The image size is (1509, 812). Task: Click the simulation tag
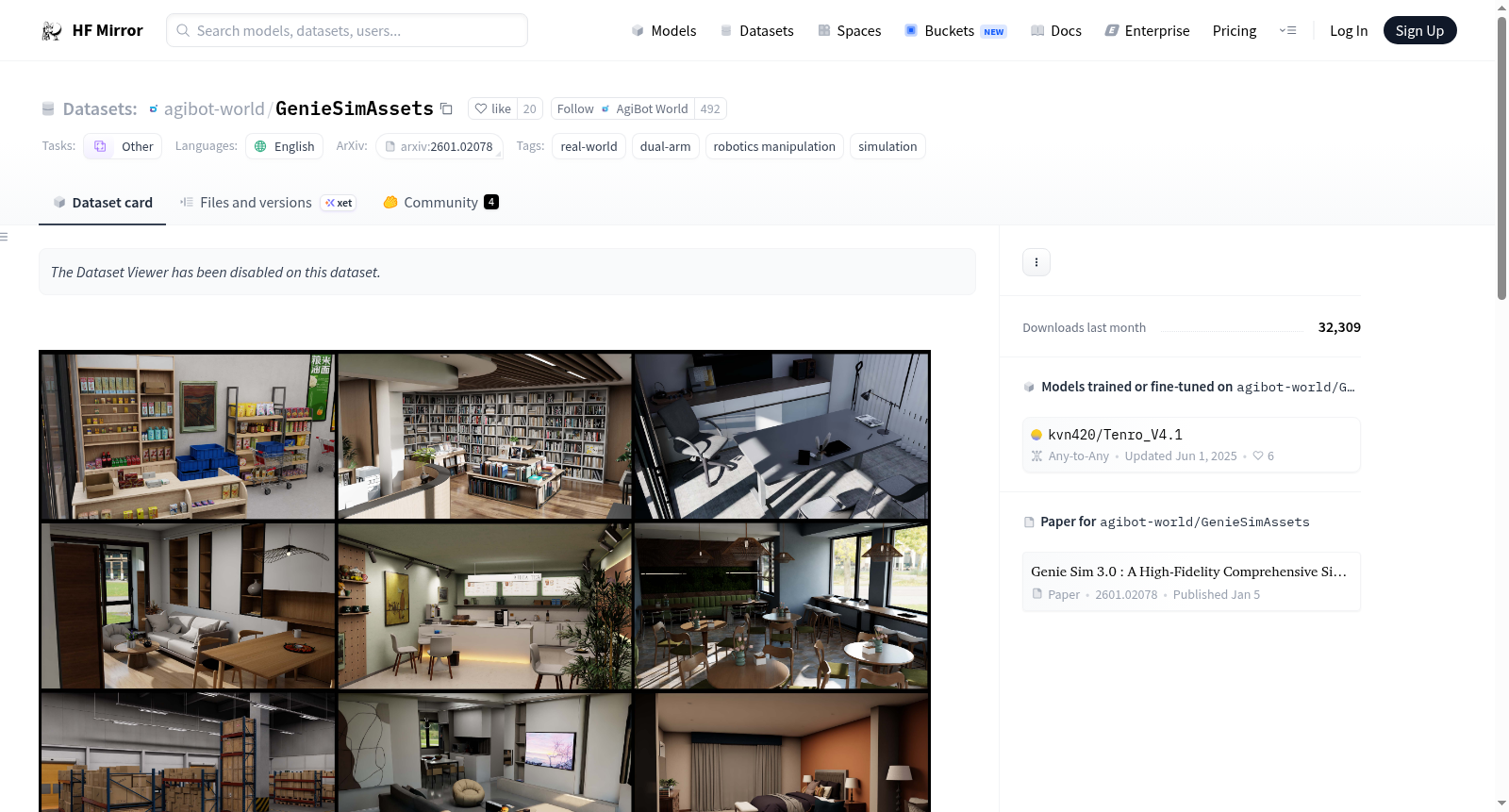887,146
